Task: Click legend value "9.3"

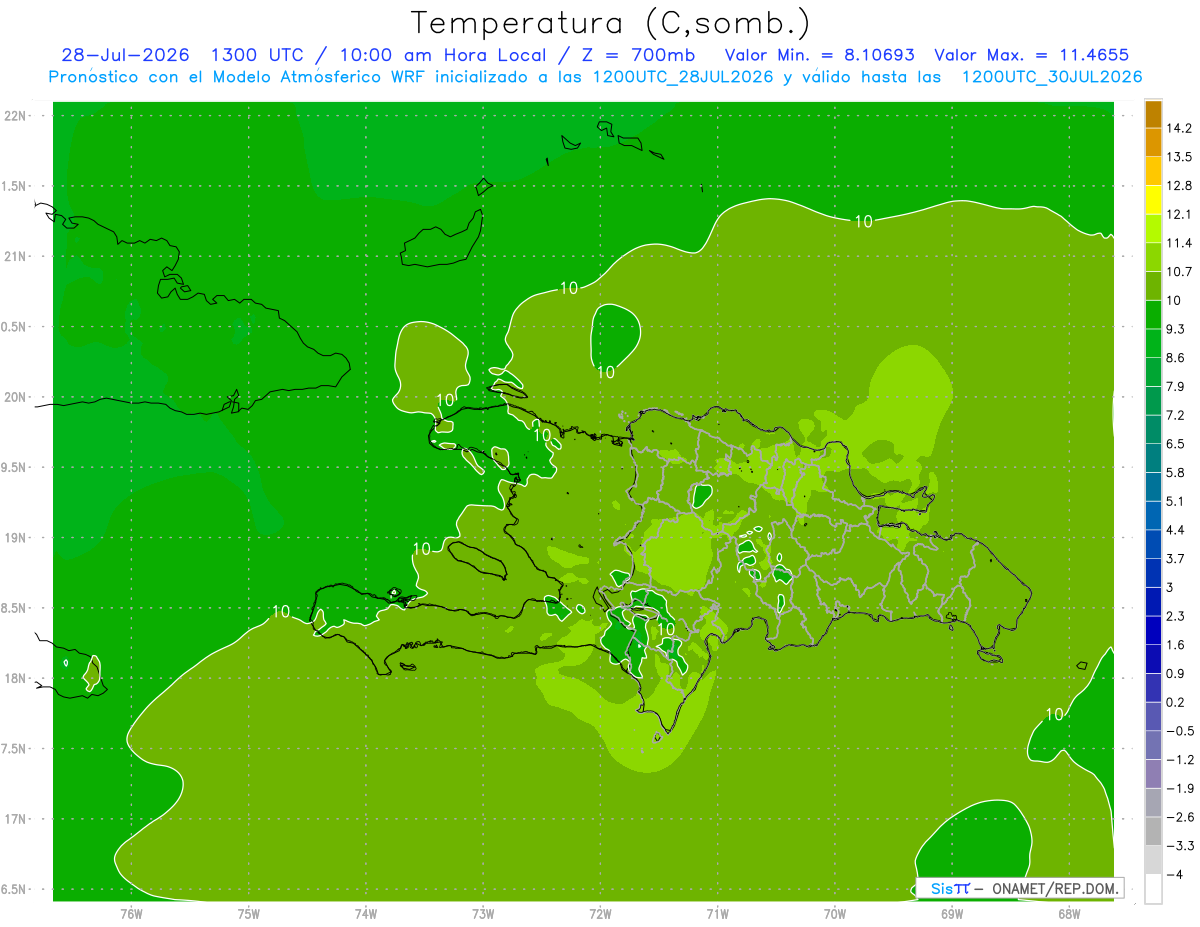Action: (x=1177, y=329)
